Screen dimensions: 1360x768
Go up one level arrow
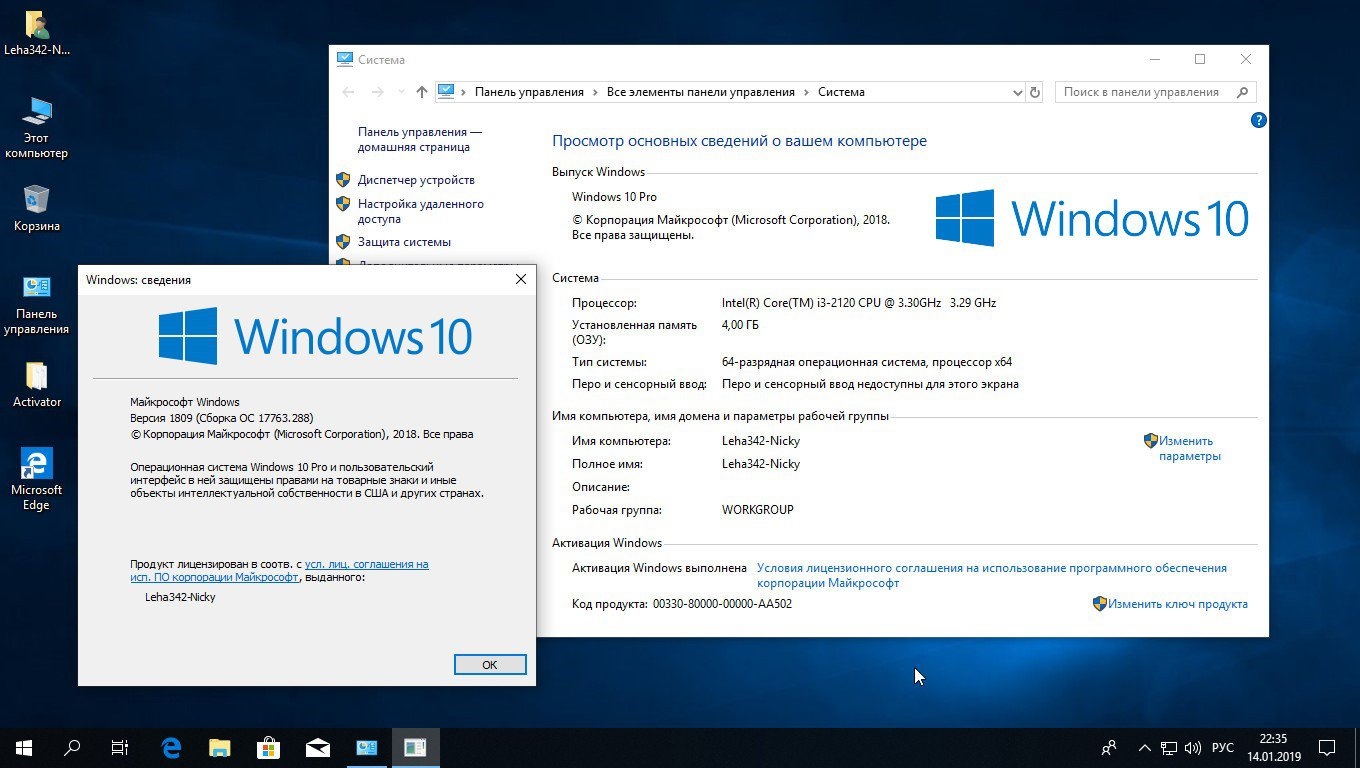pos(422,92)
